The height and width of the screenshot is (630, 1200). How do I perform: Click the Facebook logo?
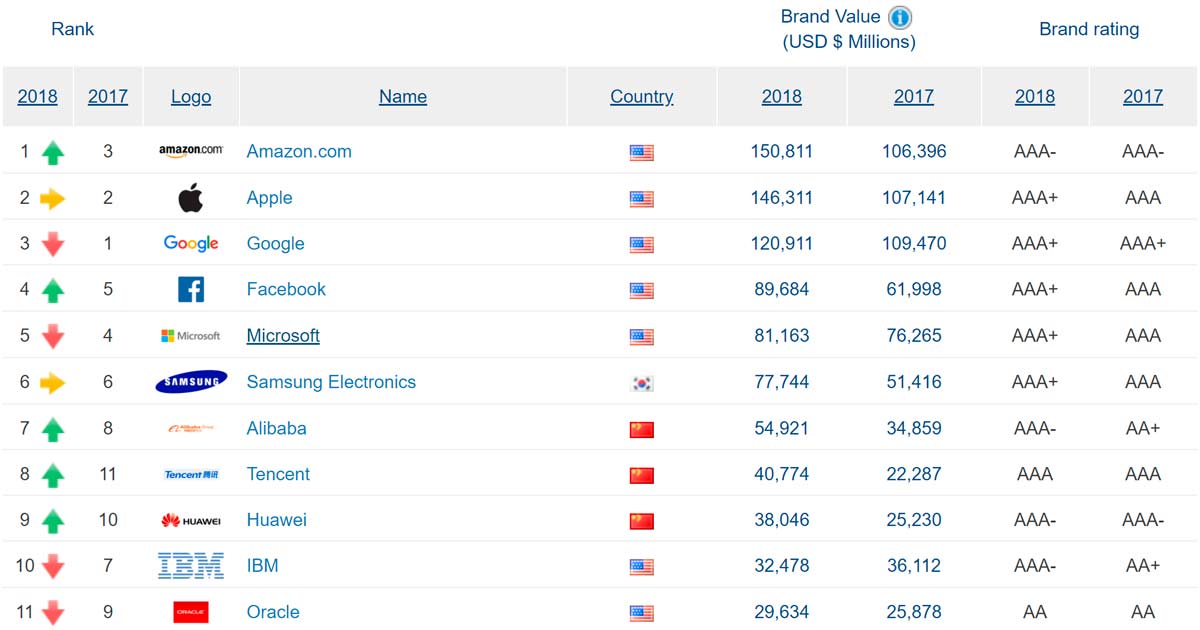[x=191, y=289]
